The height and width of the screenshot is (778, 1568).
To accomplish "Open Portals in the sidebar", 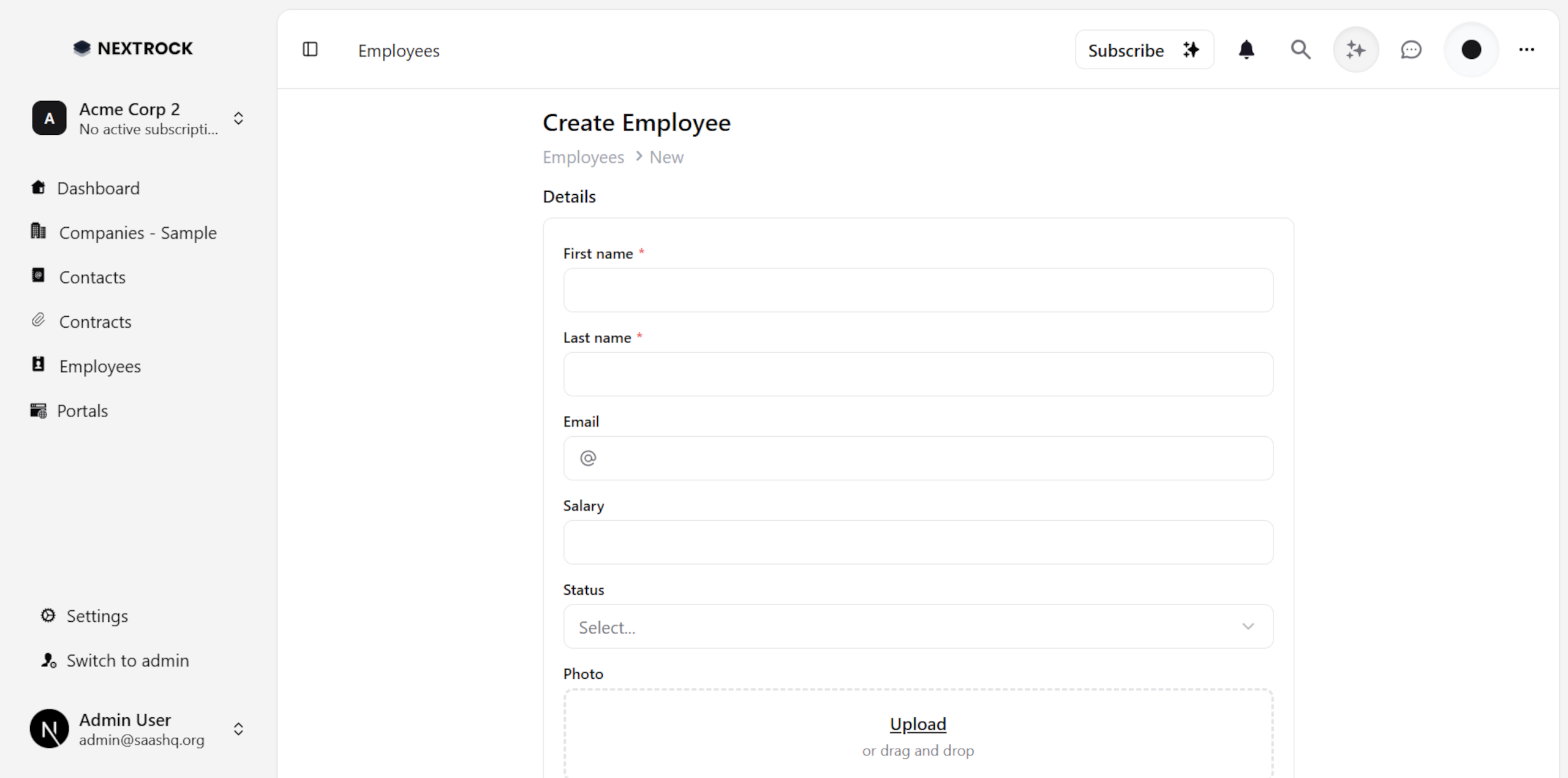I will 82,411.
